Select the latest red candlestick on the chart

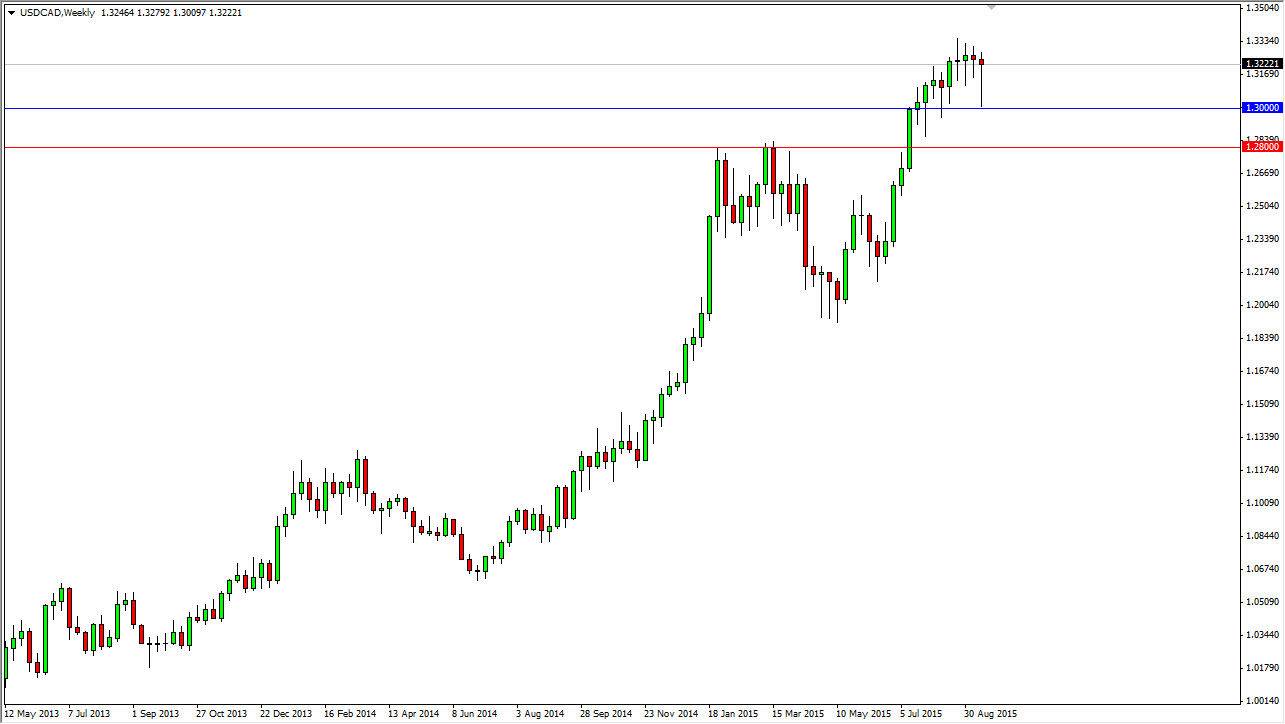[981, 62]
